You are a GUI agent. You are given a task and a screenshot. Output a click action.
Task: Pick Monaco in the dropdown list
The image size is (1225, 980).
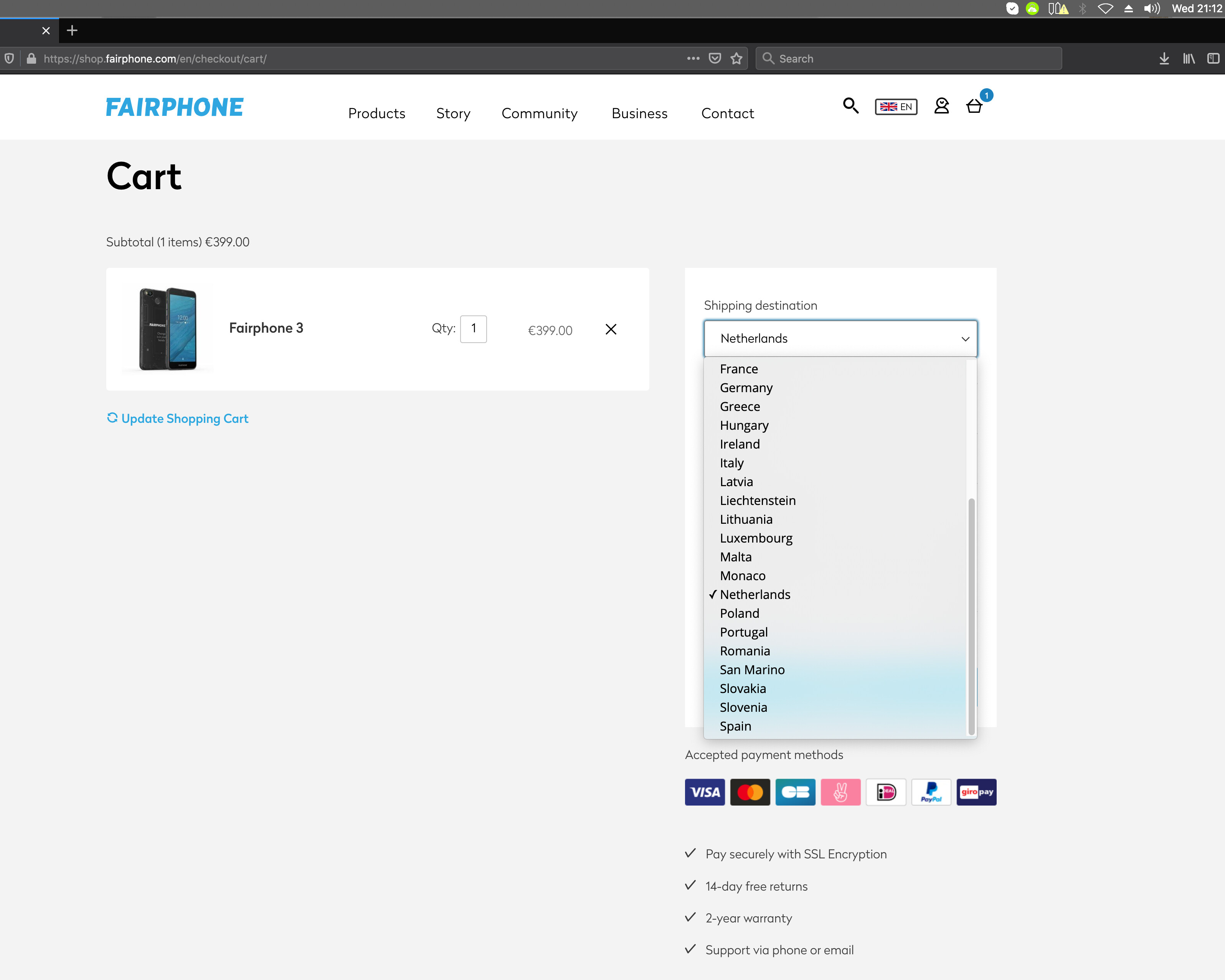point(834,576)
